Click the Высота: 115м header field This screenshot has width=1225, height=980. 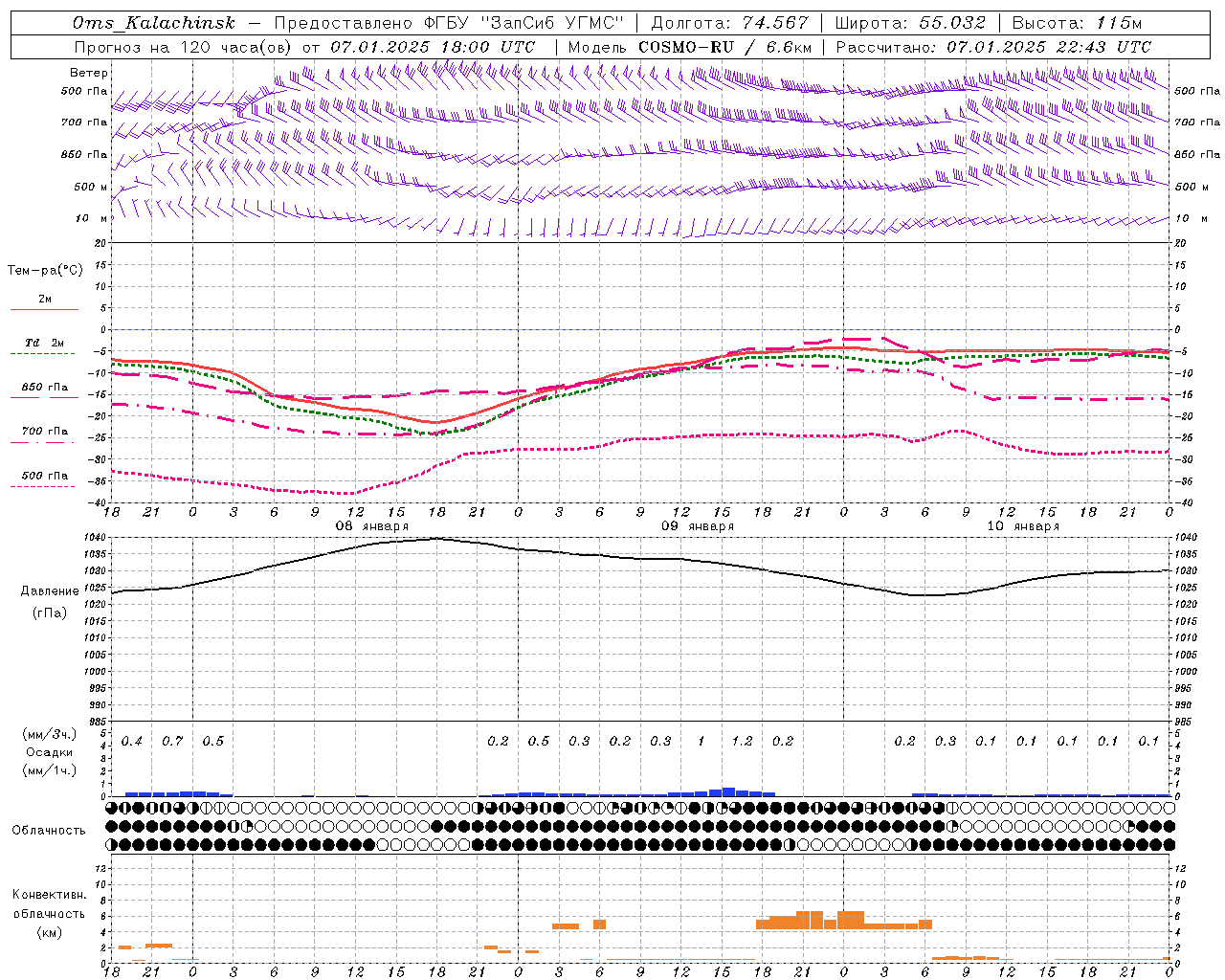[1077, 23]
